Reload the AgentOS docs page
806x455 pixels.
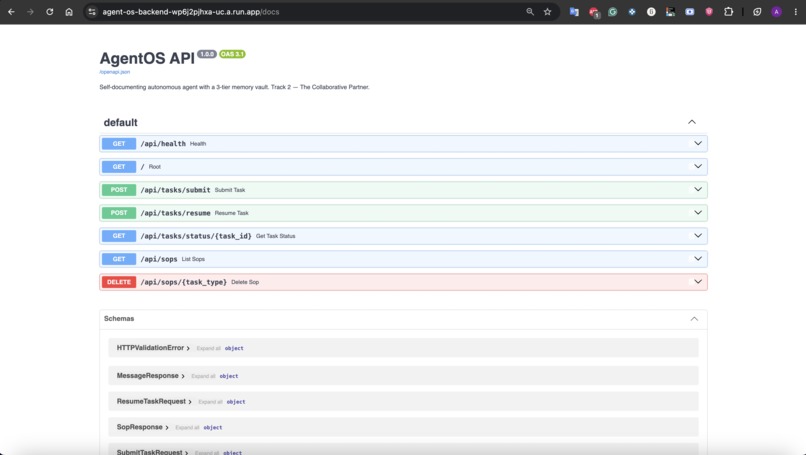click(49, 11)
